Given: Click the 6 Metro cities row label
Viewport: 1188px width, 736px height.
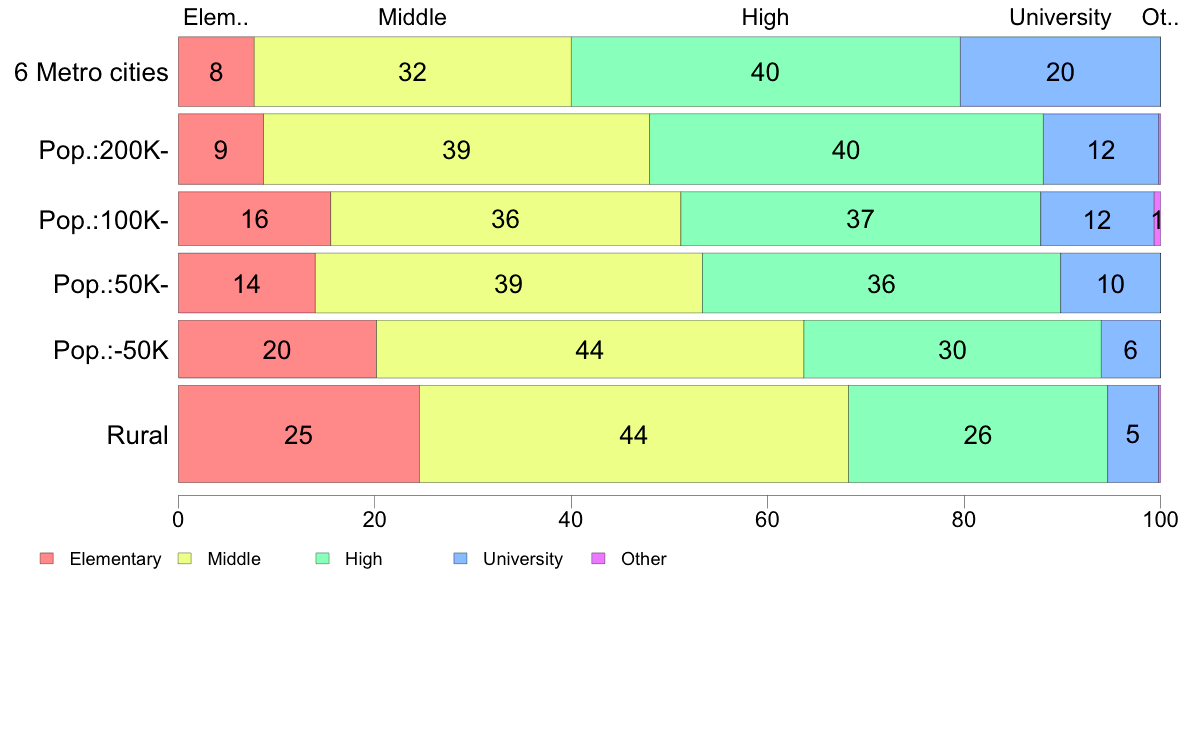Looking at the screenshot, I should [x=91, y=72].
